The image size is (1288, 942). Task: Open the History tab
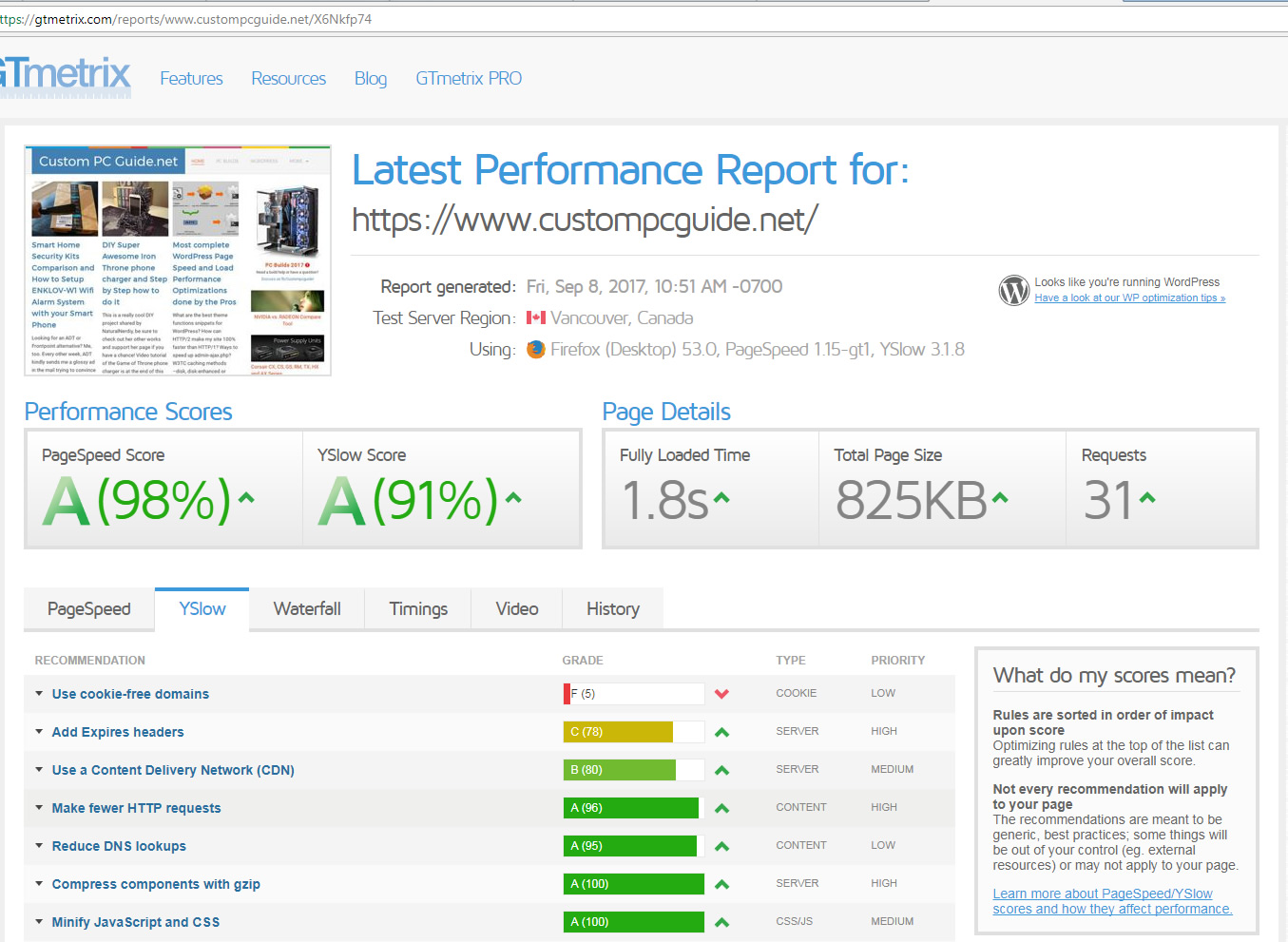pyautogui.click(x=613, y=609)
